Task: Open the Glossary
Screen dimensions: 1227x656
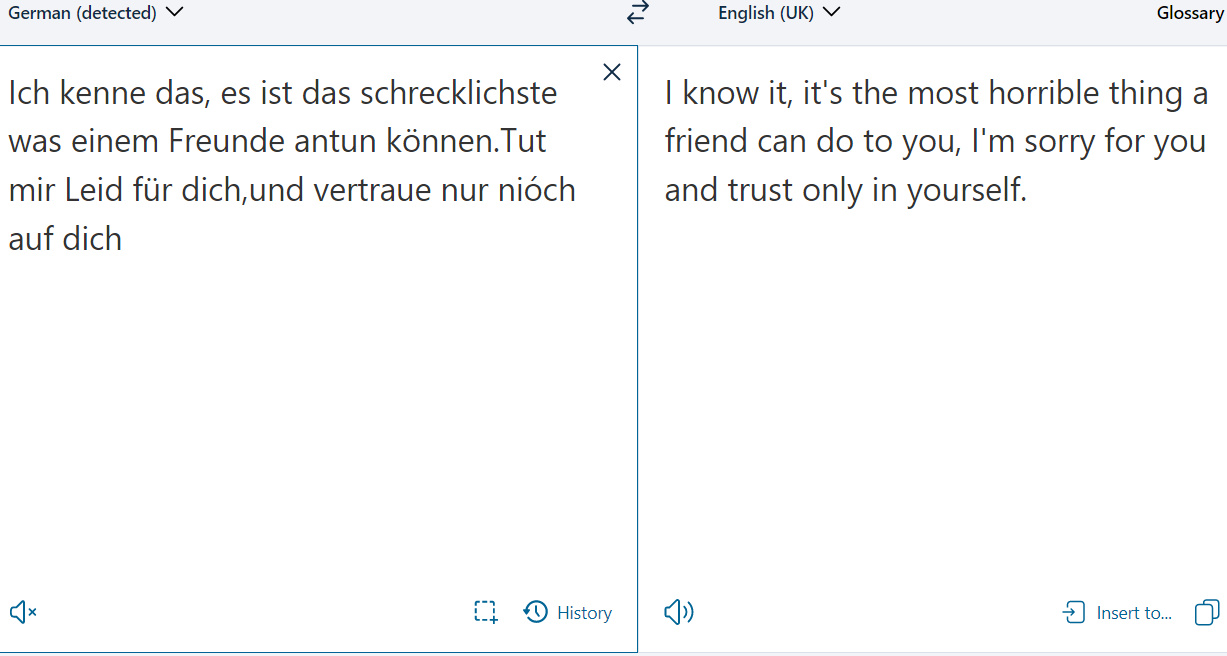Action: tap(1190, 13)
